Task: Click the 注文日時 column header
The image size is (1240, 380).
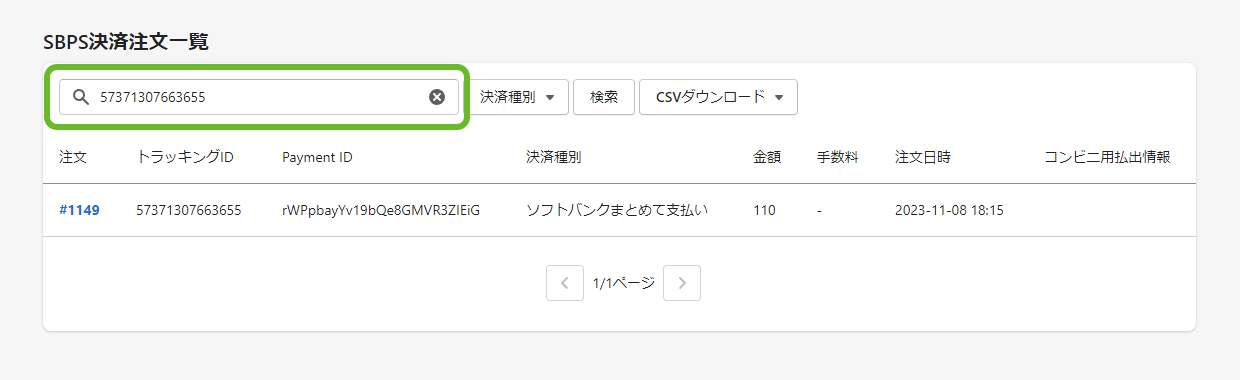Action: tap(923, 157)
